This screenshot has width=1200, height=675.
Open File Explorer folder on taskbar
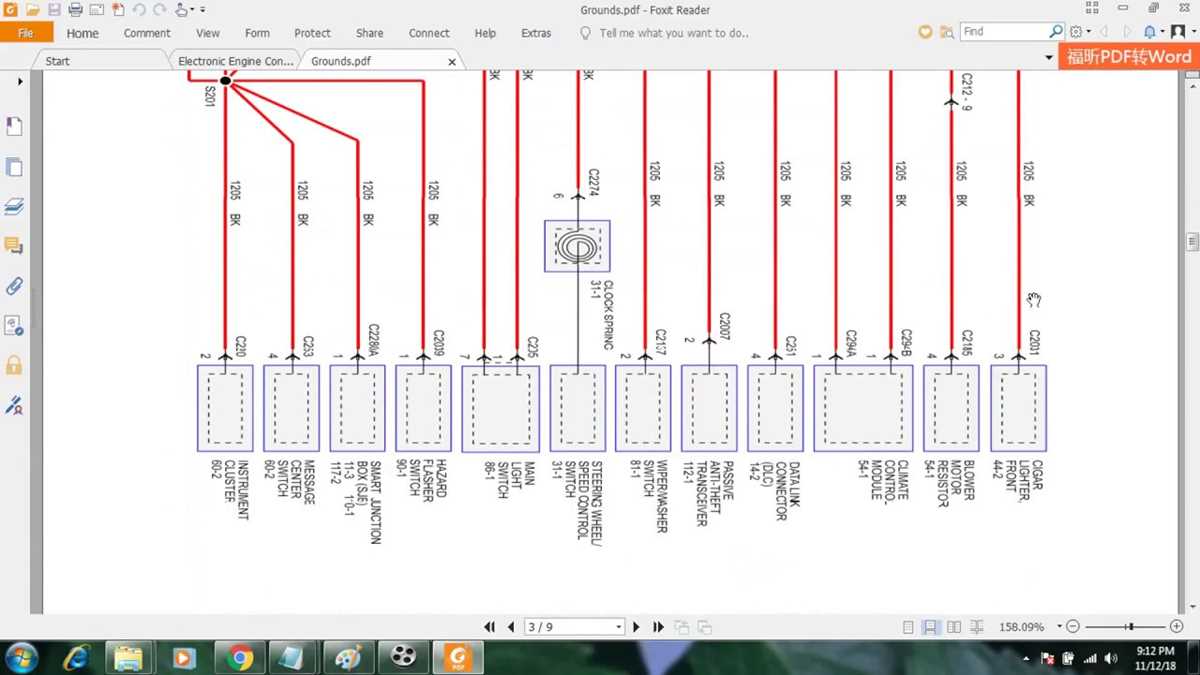(129, 657)
